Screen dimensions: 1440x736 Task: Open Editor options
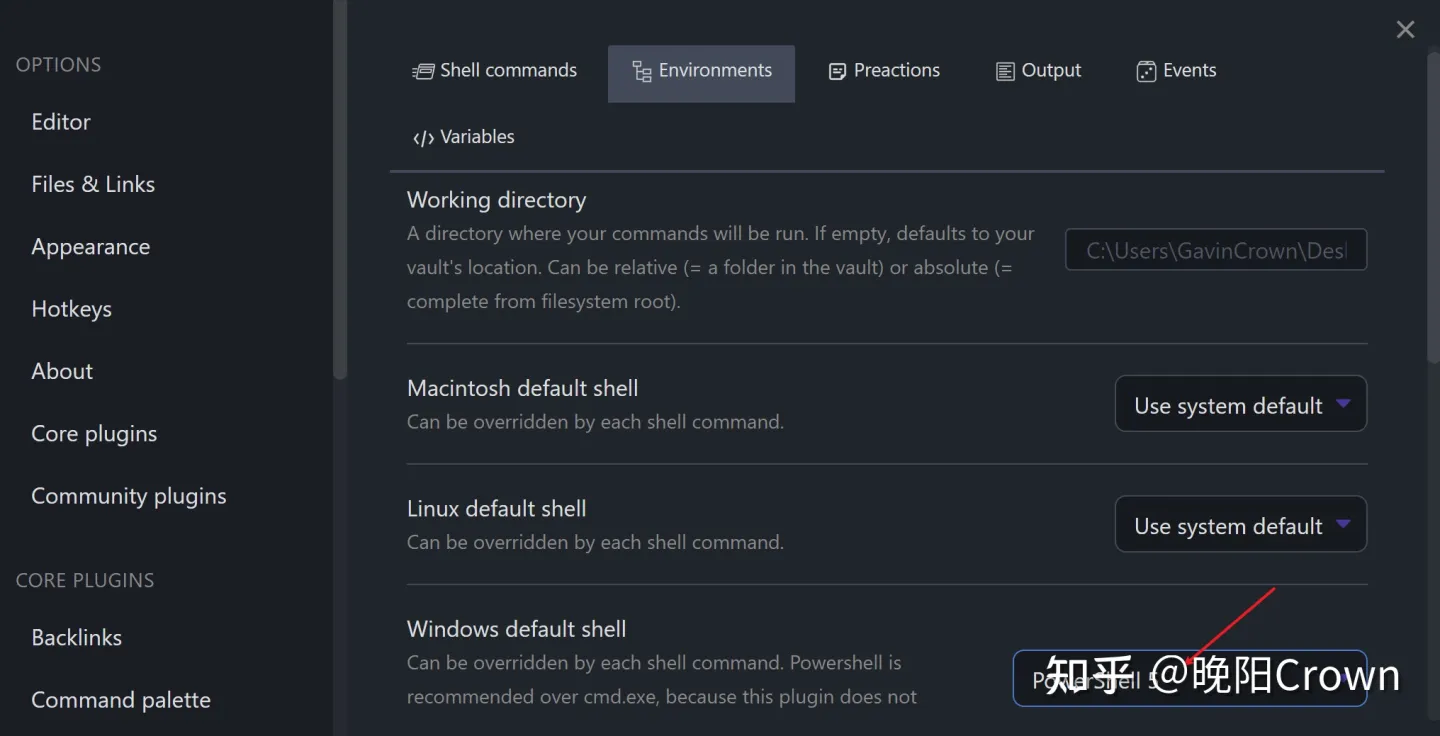[x=61, y=122]
